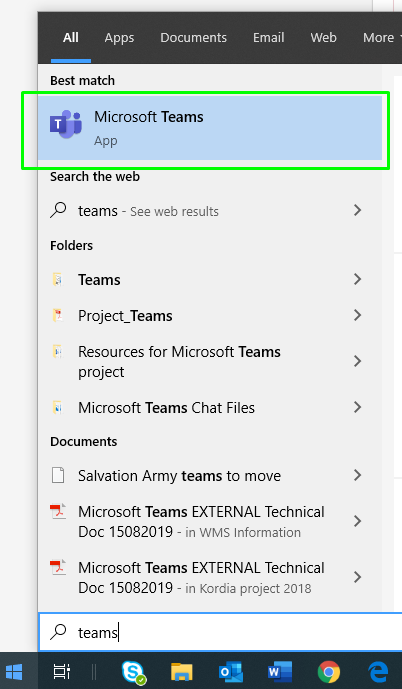Expand the Teams folder arrow
The width and height of the screenshot is (402, 689).
click(357, 279)
